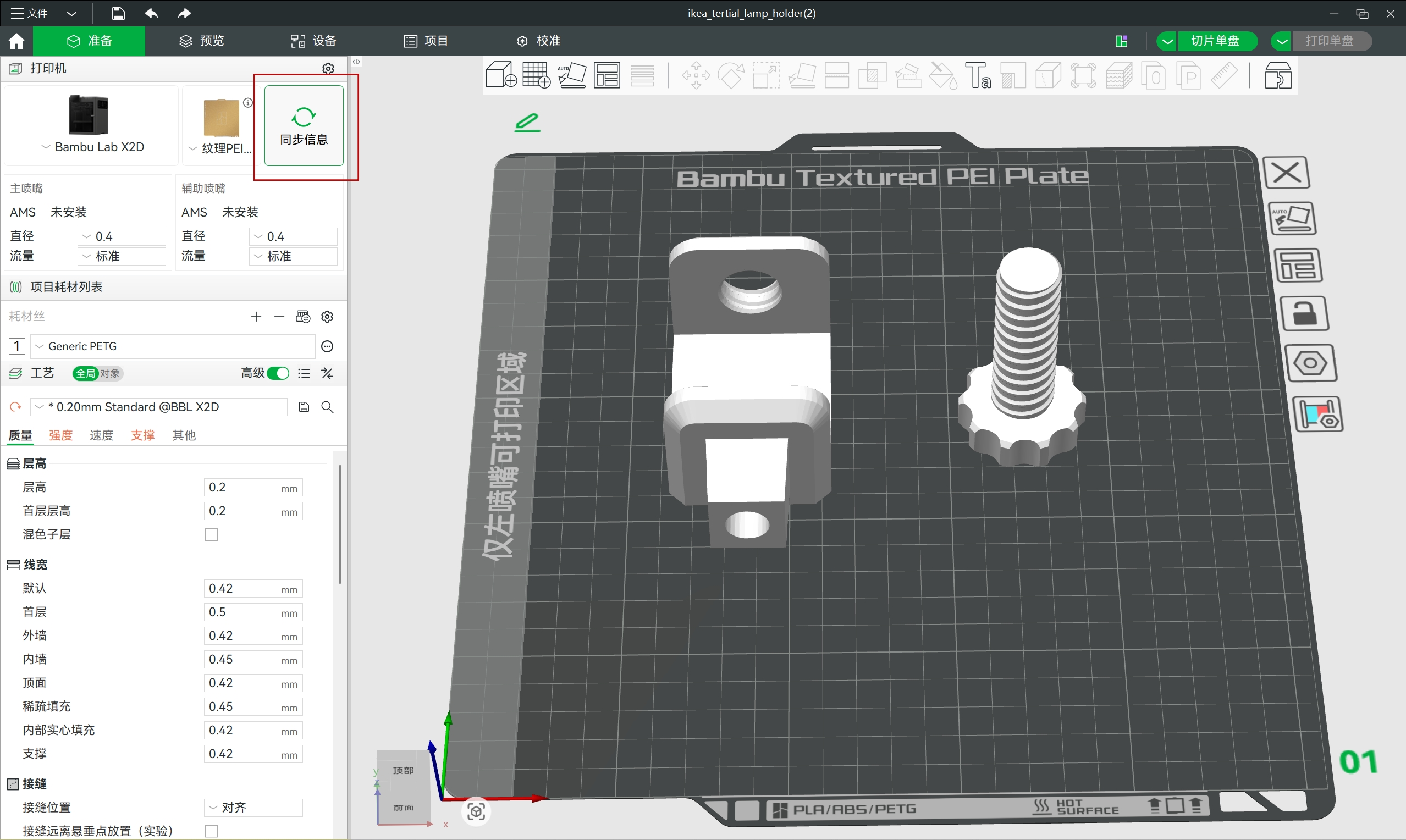Open the auxiliary nozzle diameter dropdown
This screenshot has width=1406, height=840.
(x=293, y=236)
